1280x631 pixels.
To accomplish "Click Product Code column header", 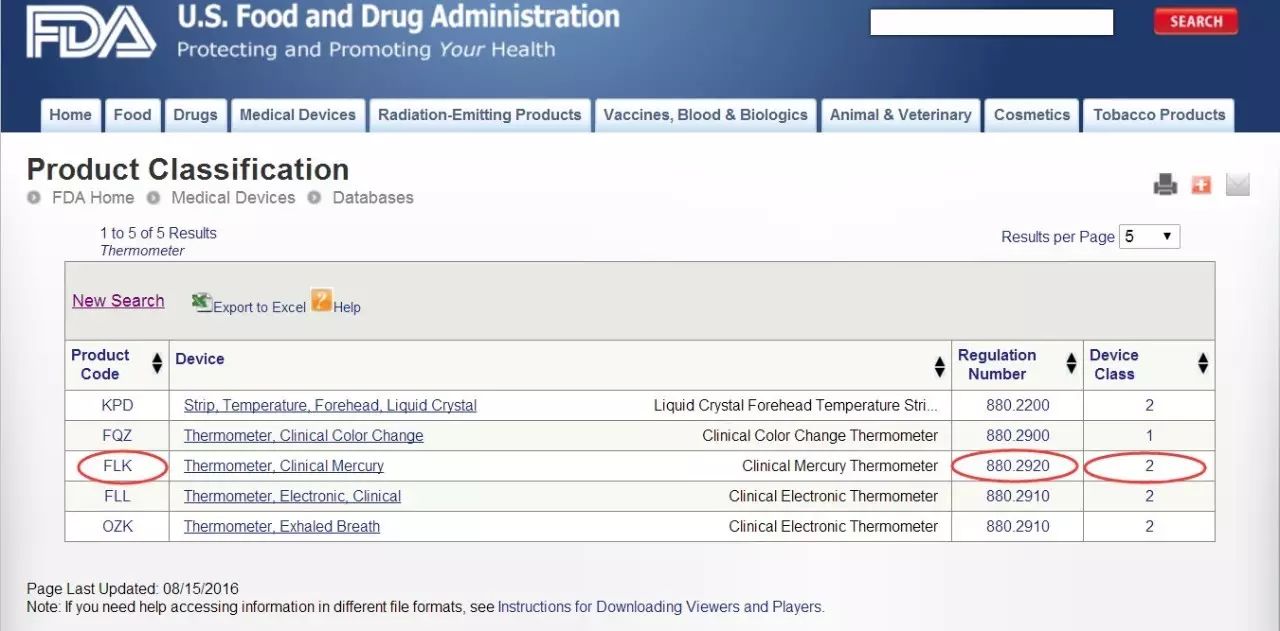I will pyautogui.click(x=100, y=364).
